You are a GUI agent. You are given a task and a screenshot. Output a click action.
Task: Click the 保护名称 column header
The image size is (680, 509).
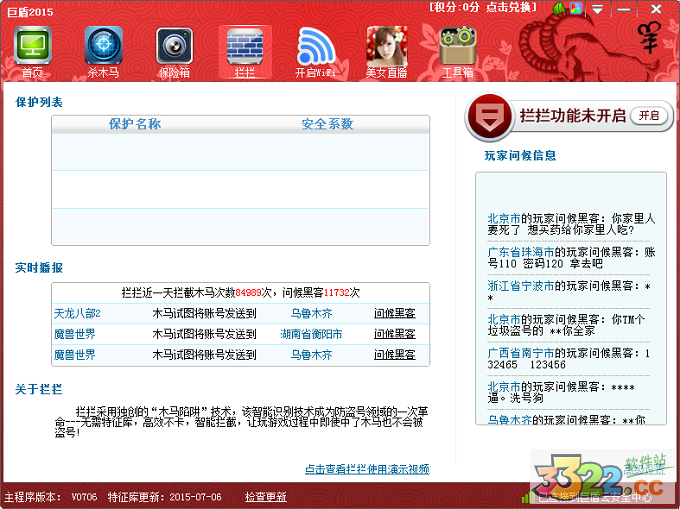point(135,124)
